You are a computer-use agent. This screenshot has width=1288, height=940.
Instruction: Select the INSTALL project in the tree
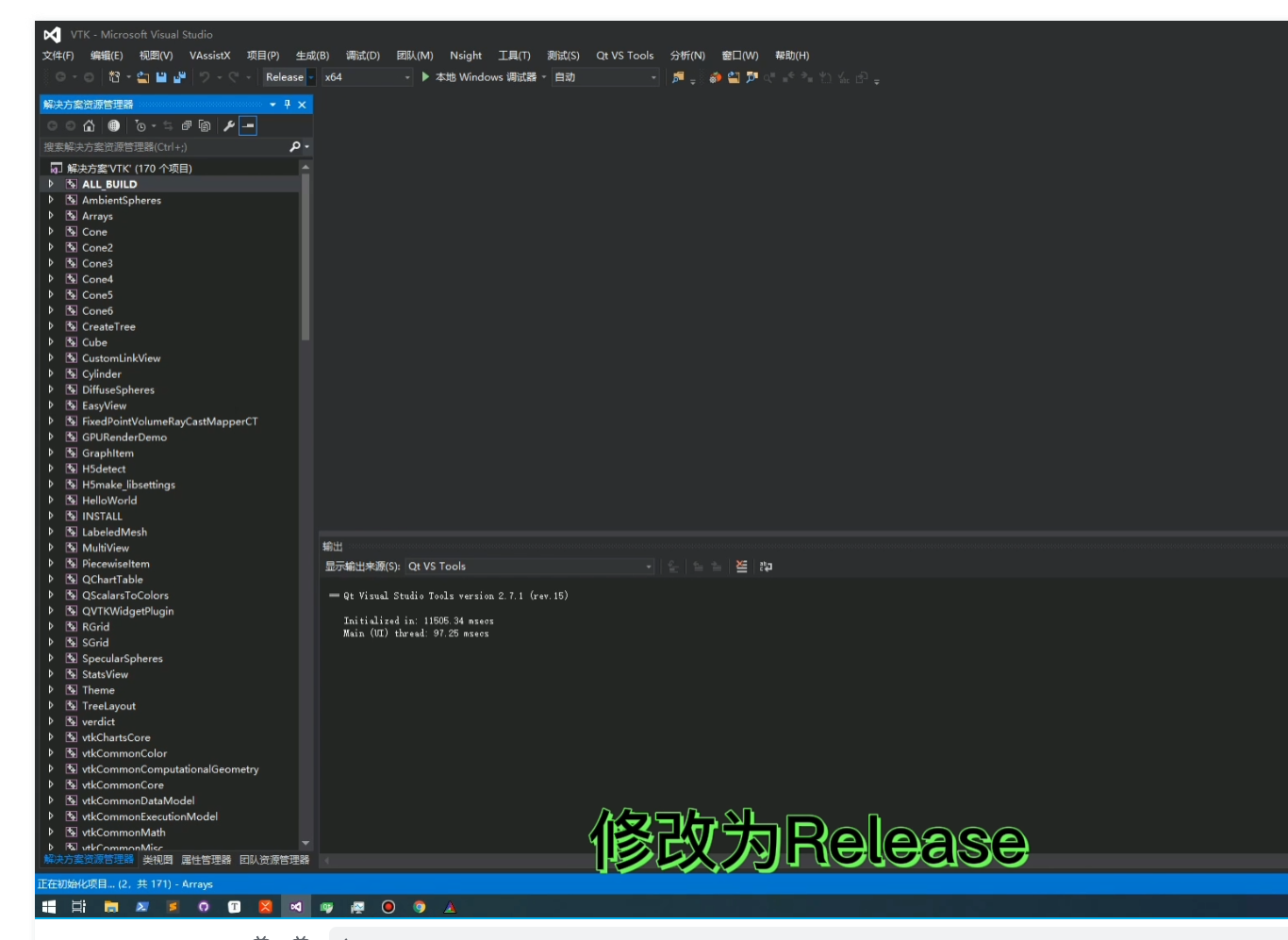click(102, 517)
